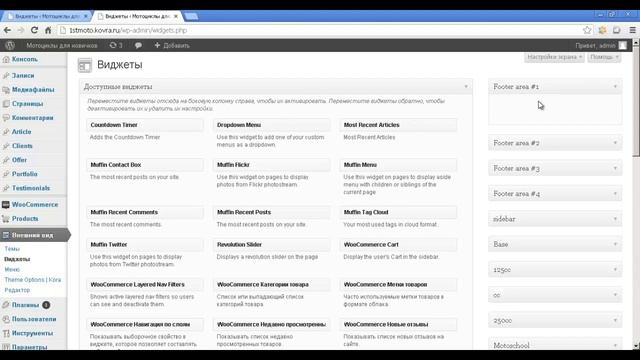Screen dimensions: 640x360
Task: Open a new browser tab
Action: point(191,16)
